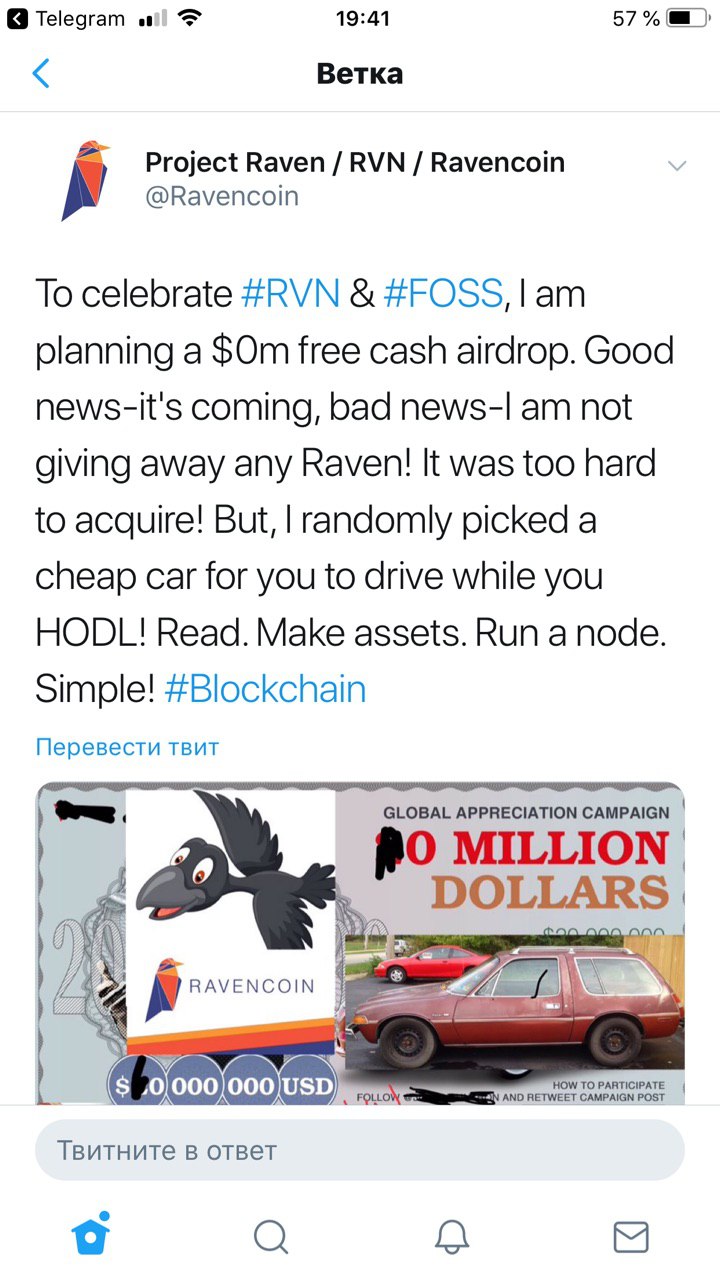Open the Search tab icon
The height and width of the screenshot is (1280, 720).
tap(270, 1236)
